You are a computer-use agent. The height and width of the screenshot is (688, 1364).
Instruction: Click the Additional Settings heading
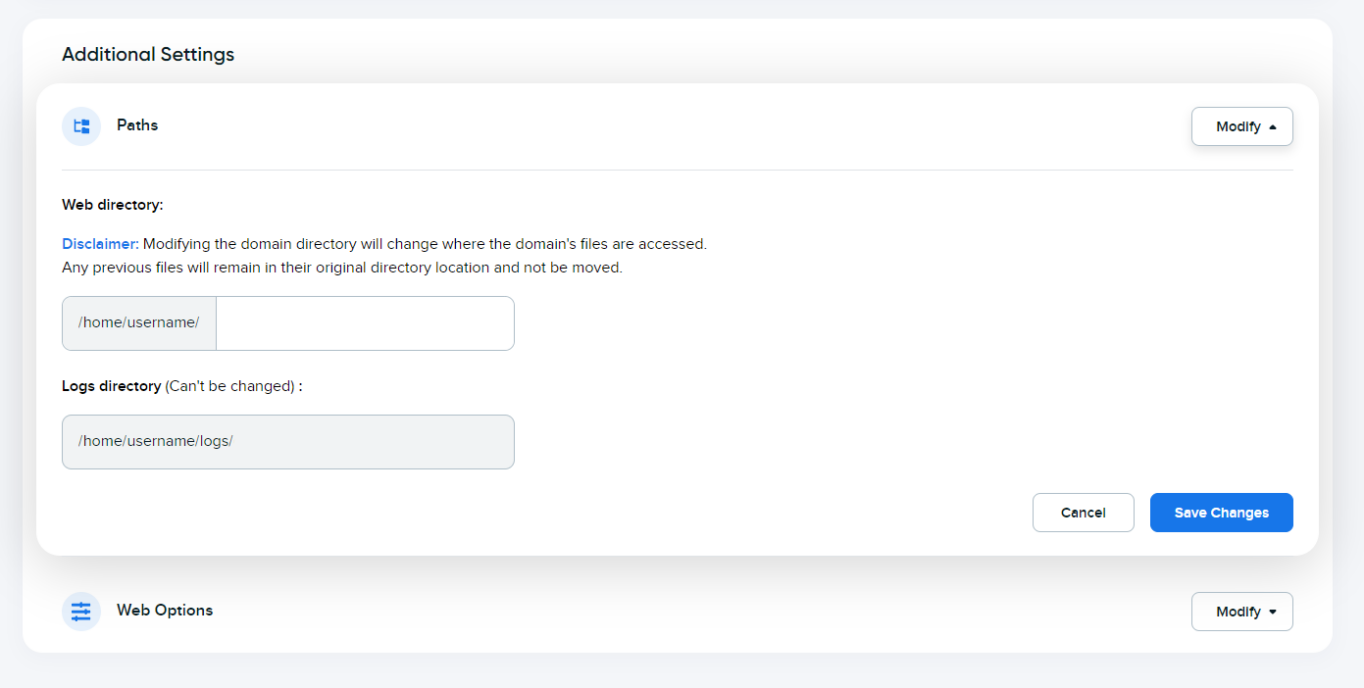148,54
